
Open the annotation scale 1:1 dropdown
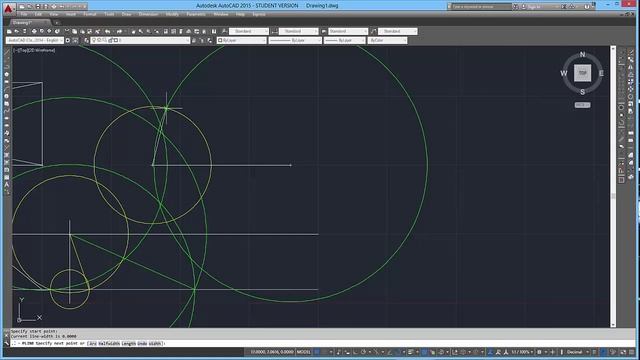point(522,352)
